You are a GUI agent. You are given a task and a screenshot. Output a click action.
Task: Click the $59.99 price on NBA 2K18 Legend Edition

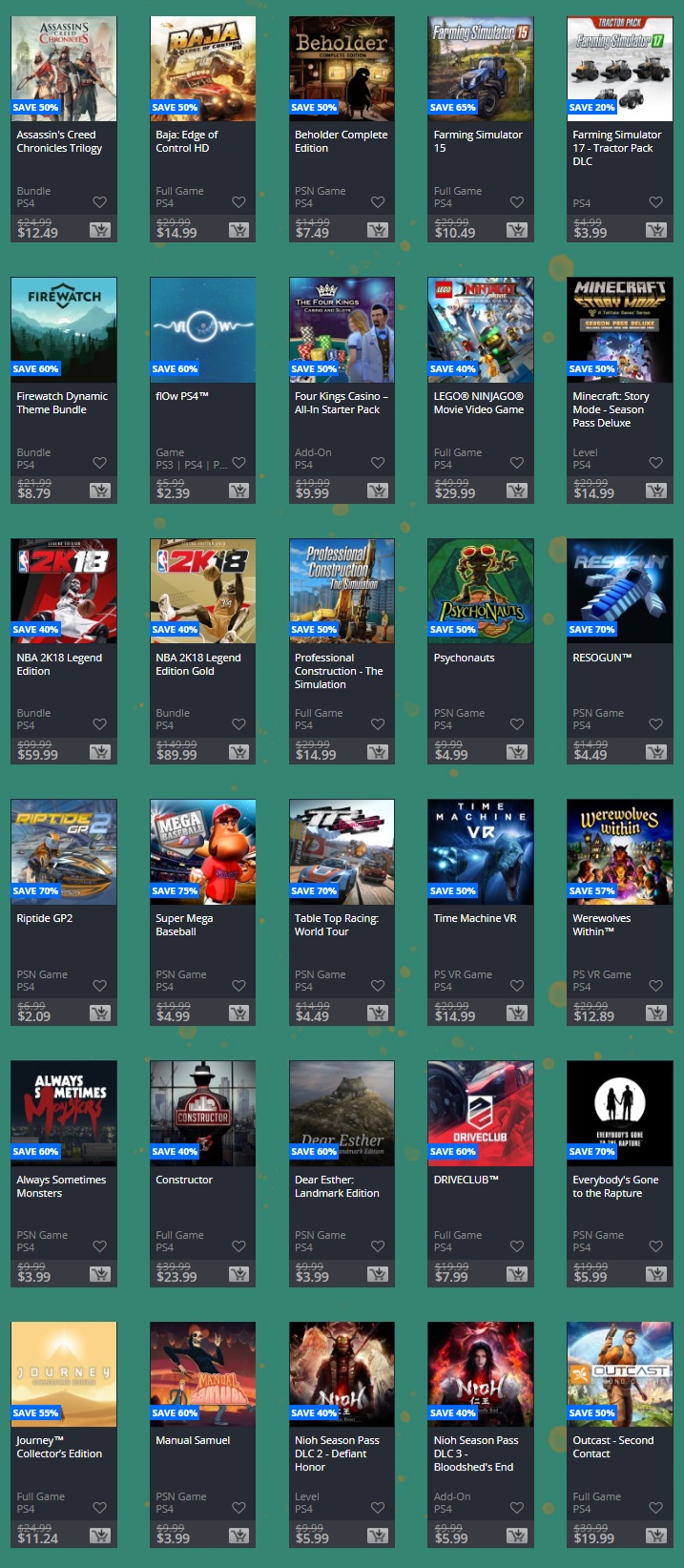(x=37, y=755)
